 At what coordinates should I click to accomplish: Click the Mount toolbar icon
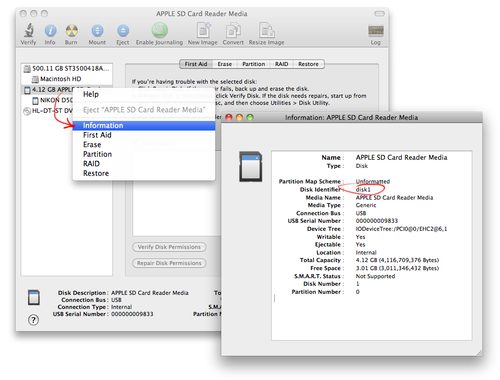(97, 31)
